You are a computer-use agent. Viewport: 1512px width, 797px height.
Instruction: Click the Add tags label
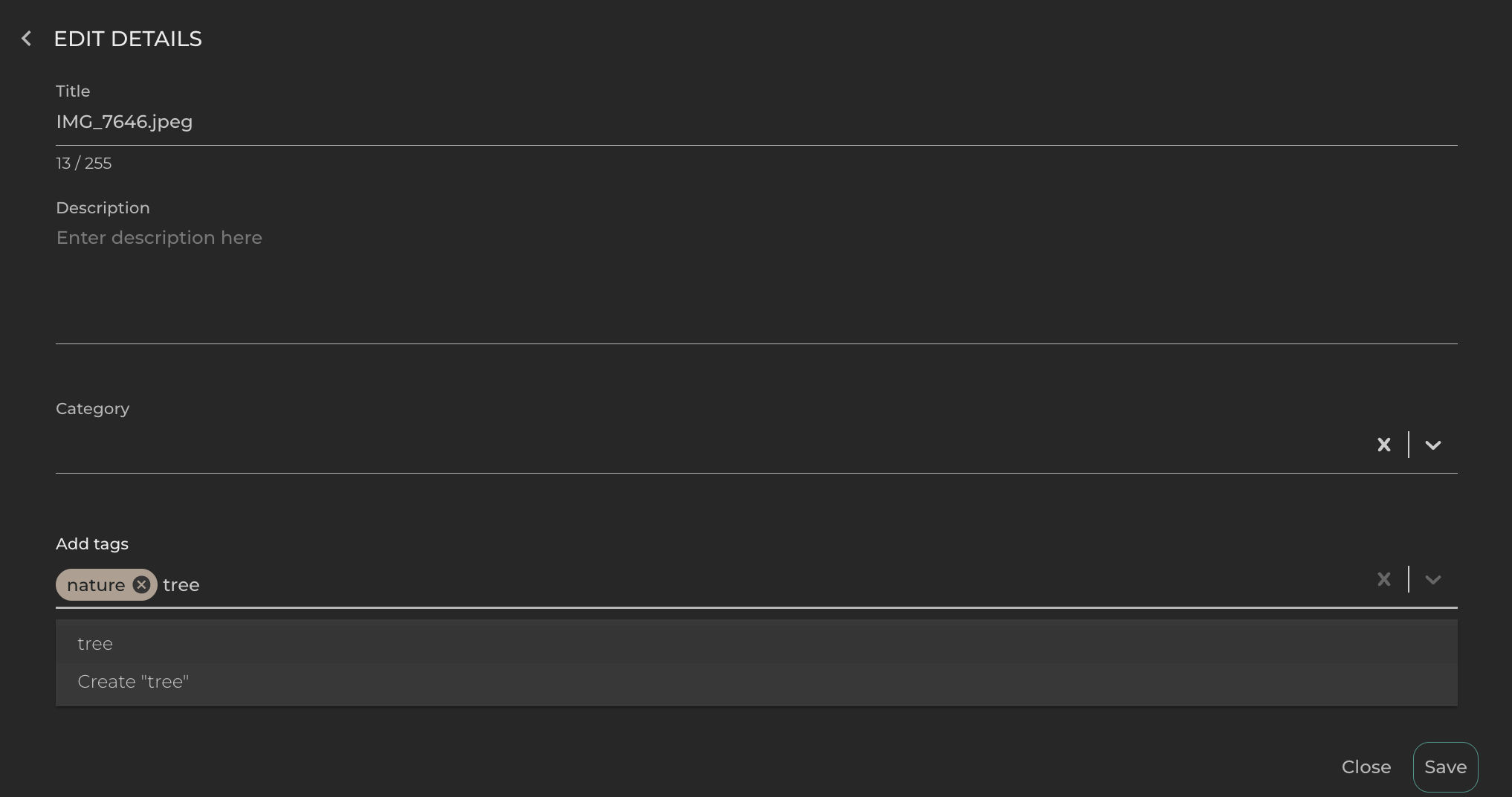[92, 544]
